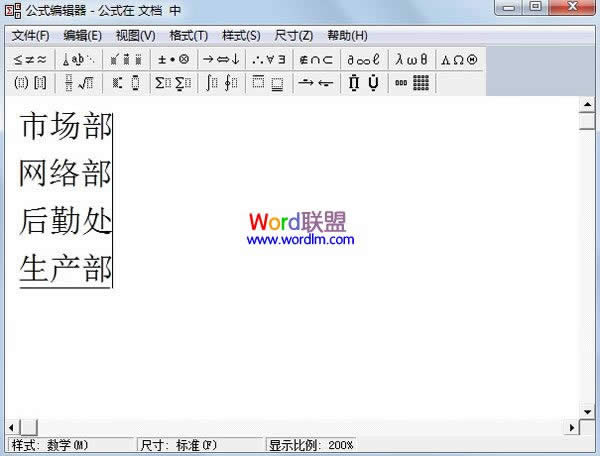This screenshot has width=600, height=456.
Task: Open the operator symbols palette (±•⊗)
Action: click(174, 60)
